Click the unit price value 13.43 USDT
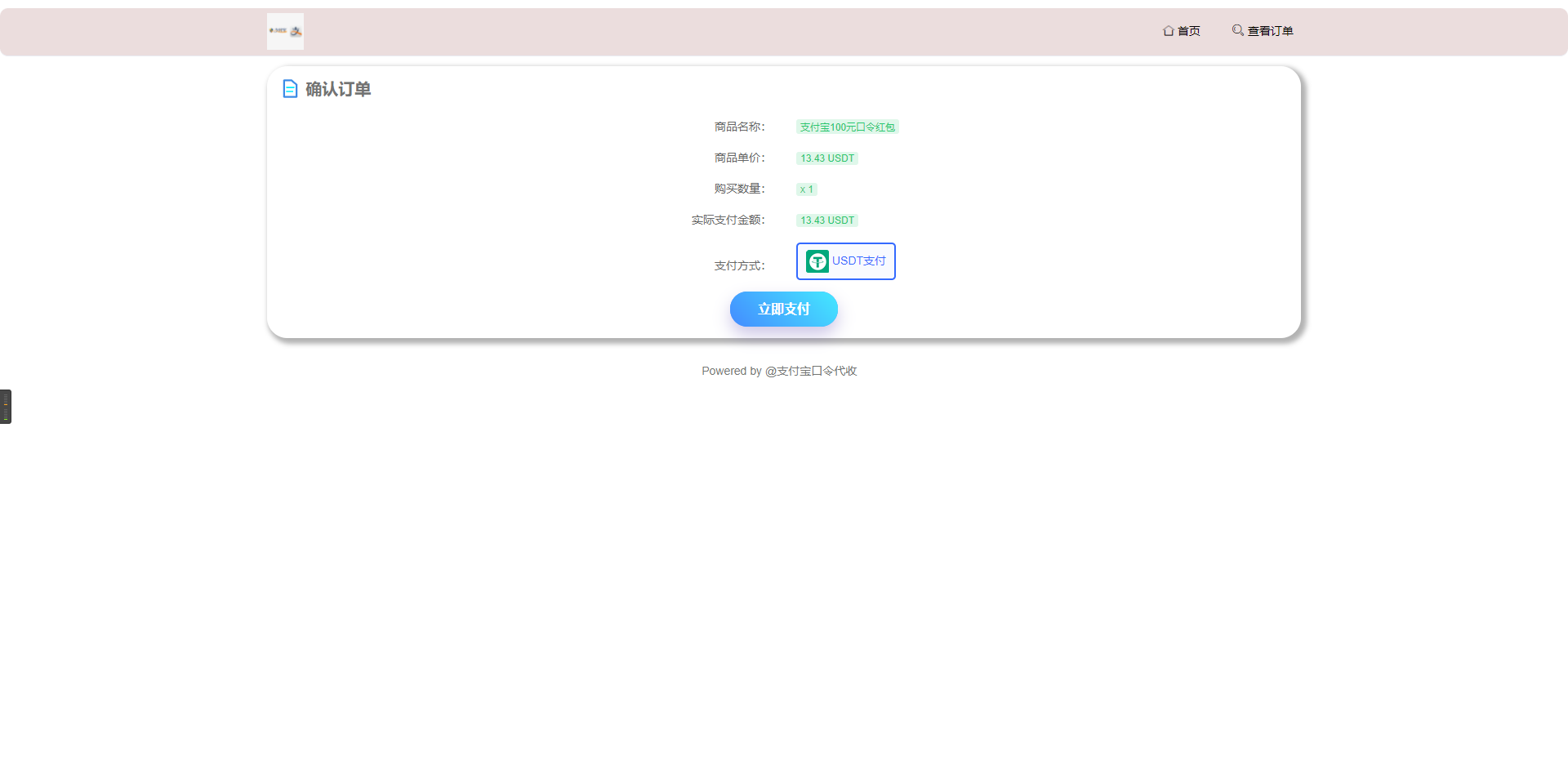 coord(827,158)
